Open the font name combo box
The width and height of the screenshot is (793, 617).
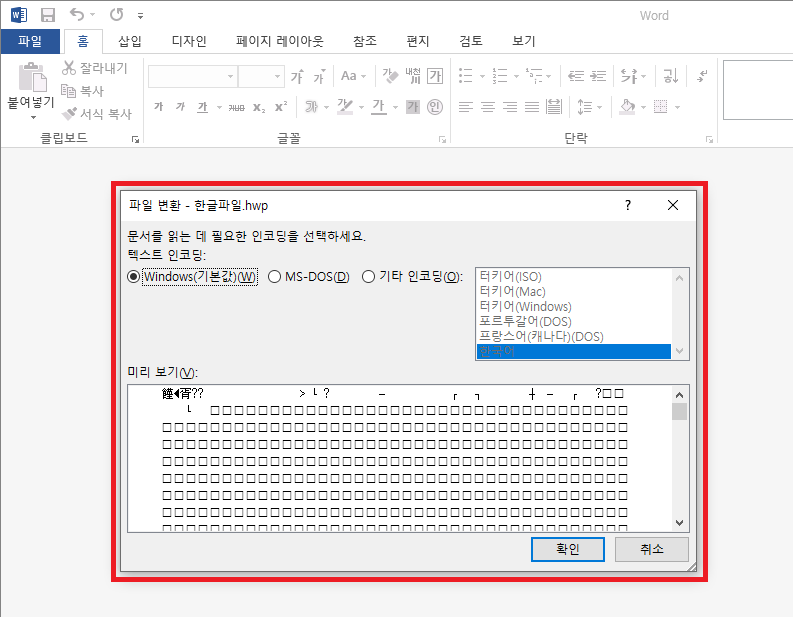click(192, 76)
